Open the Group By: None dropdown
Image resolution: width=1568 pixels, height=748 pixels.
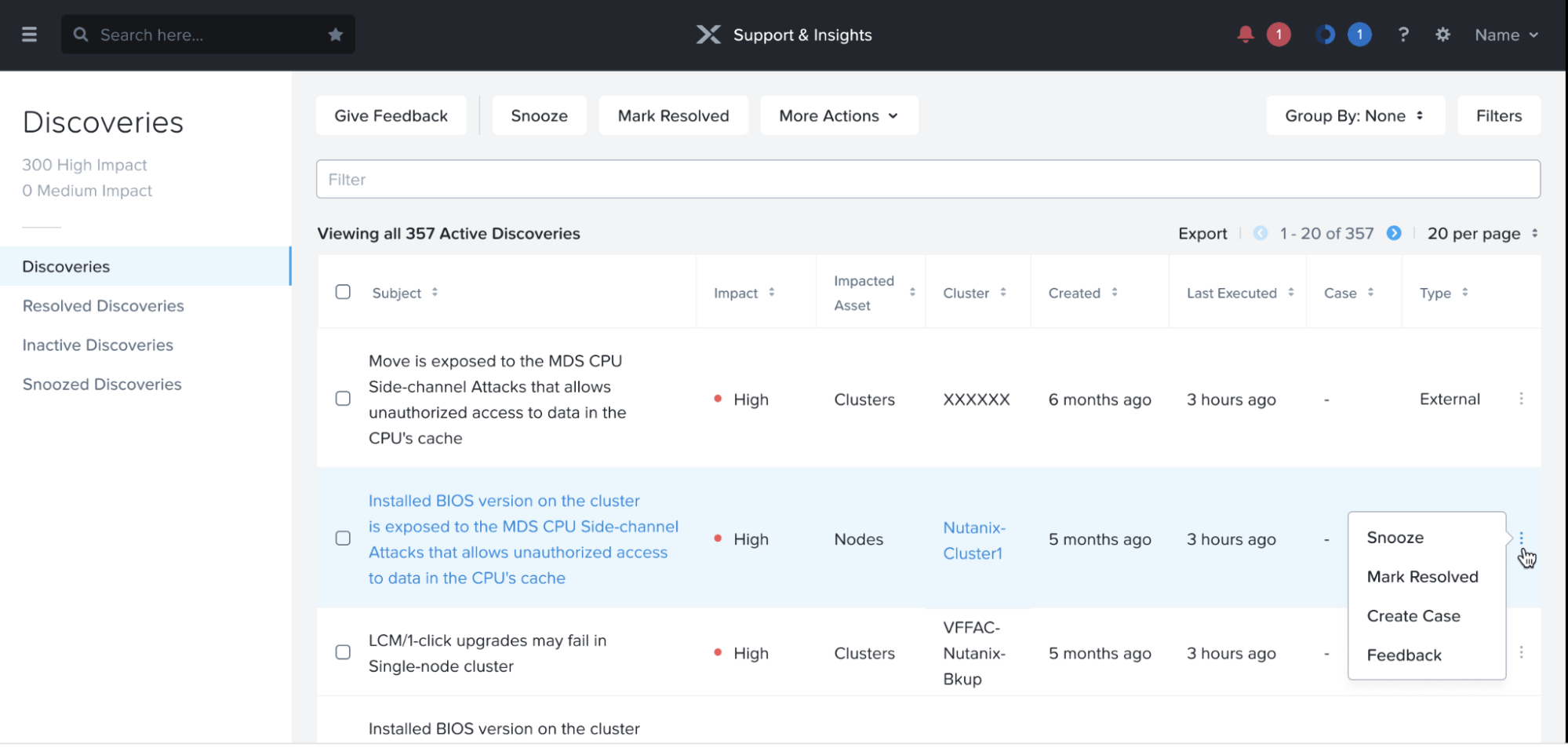[x=1355, y=115]
